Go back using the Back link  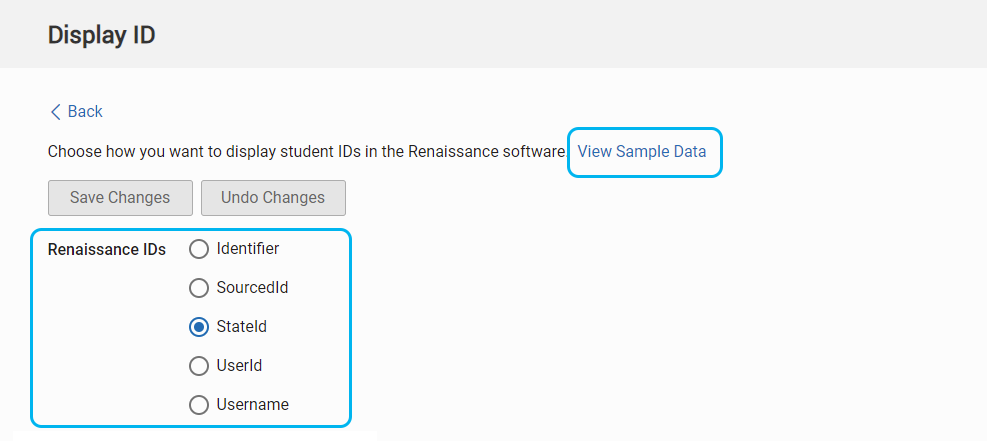click(x=76, y=112)
